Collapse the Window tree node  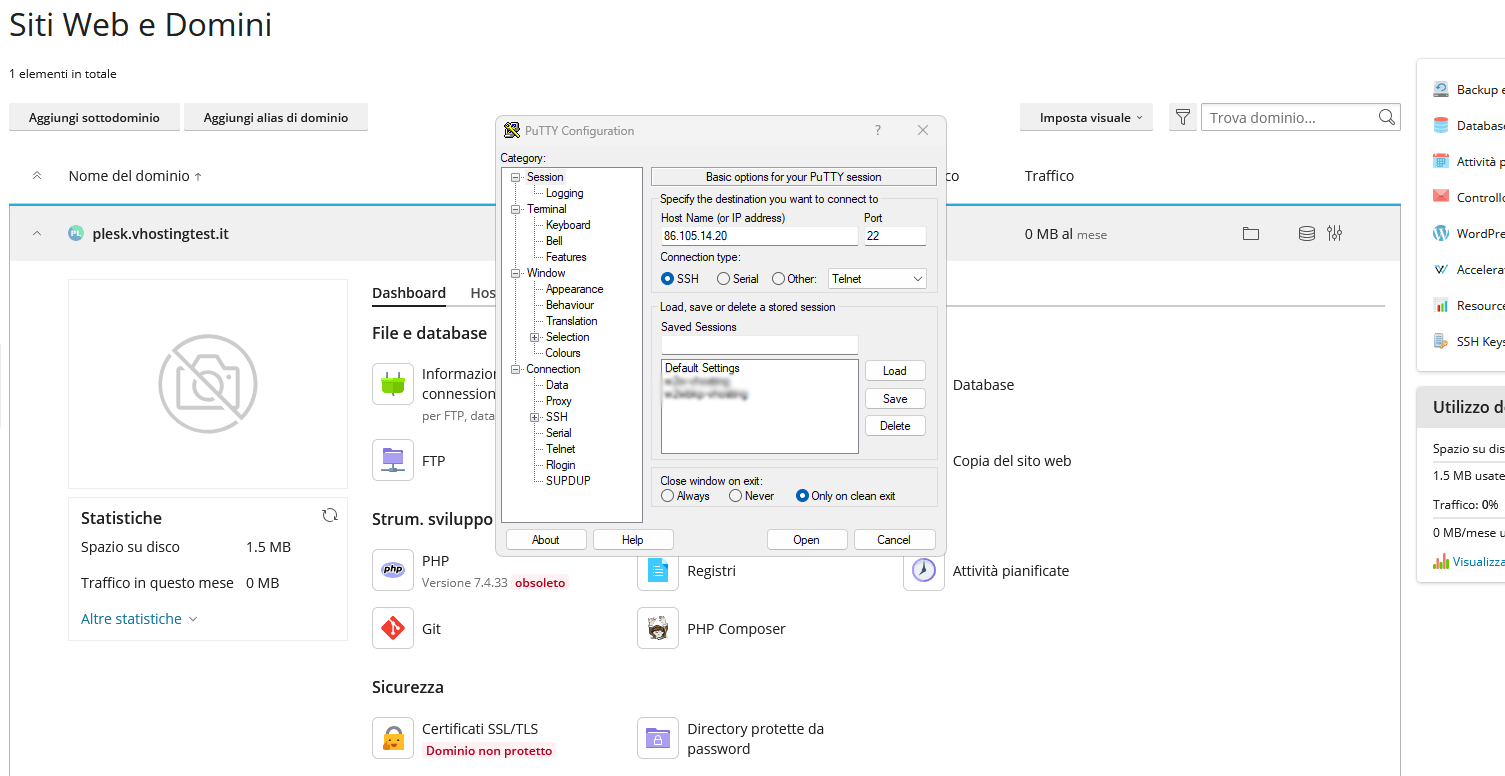(x=516, y=273)
